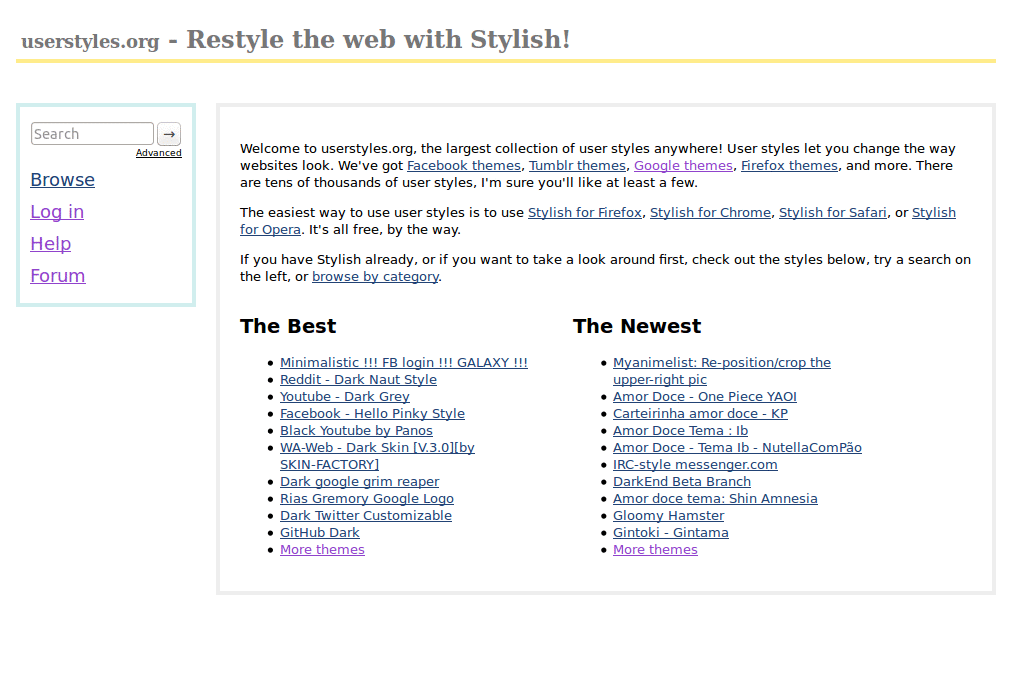The image size is (1024, 695).
Task: Open the Advanced search link
Action: (159, 153)
